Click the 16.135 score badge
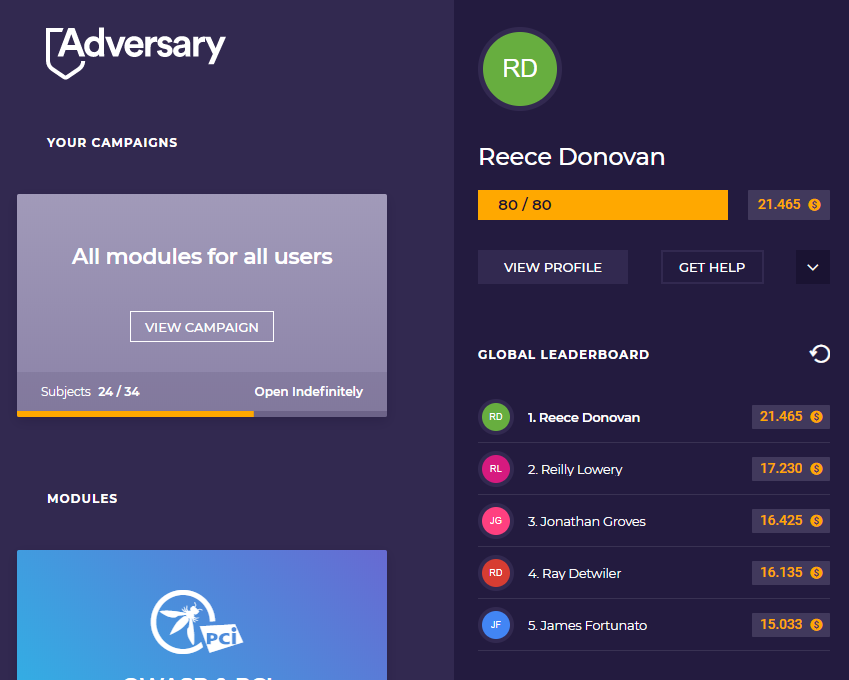Viewport: 849px width, 680px height. (x=791, y=573)
